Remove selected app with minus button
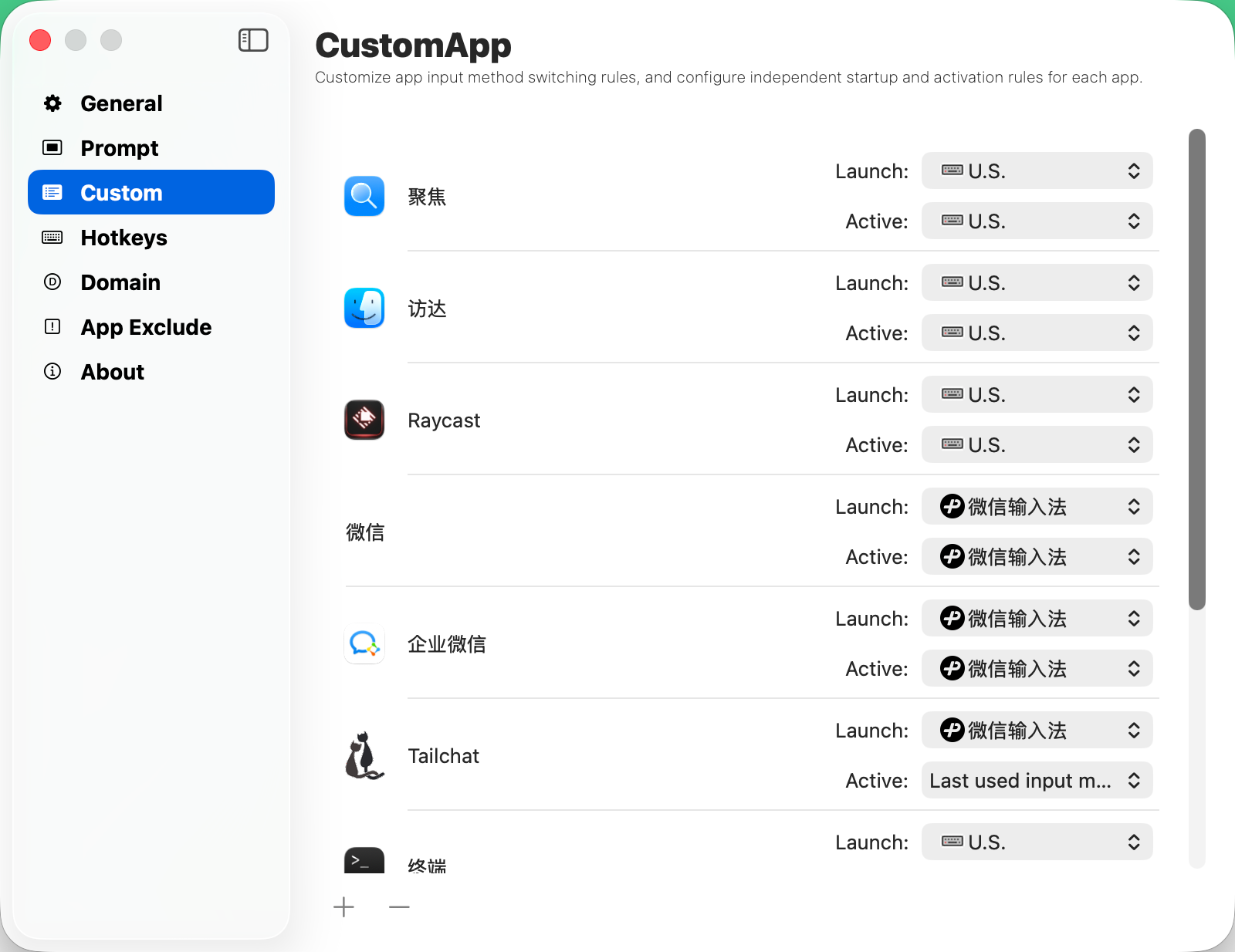This screenshot has height=952, width=1235. point(399,907)
